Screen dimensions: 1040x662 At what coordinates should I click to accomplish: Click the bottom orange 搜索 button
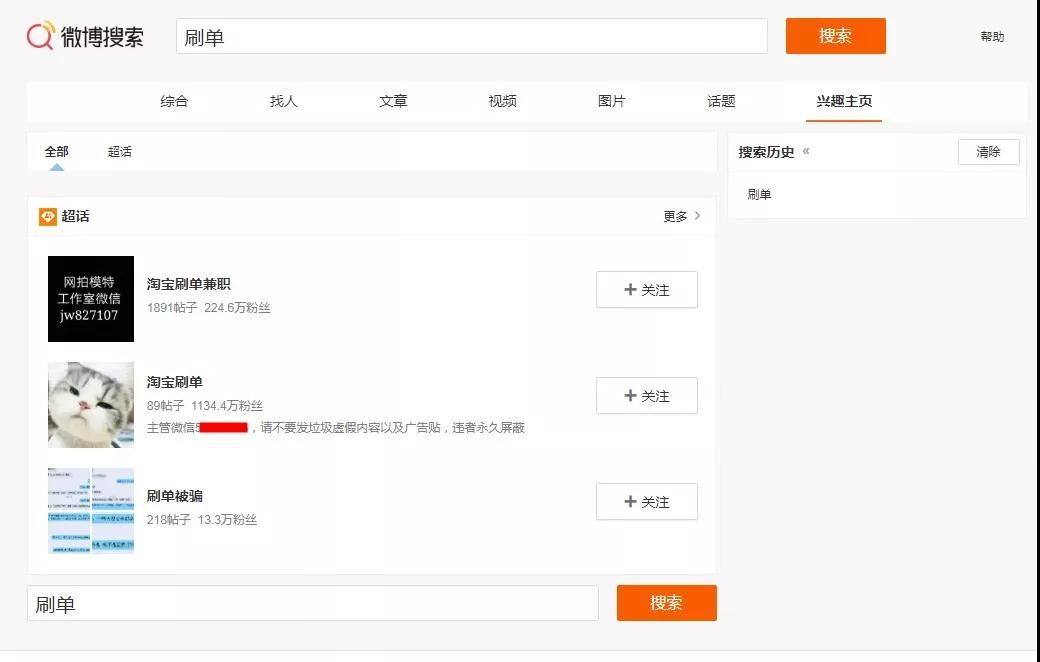(x=667, y=603)
